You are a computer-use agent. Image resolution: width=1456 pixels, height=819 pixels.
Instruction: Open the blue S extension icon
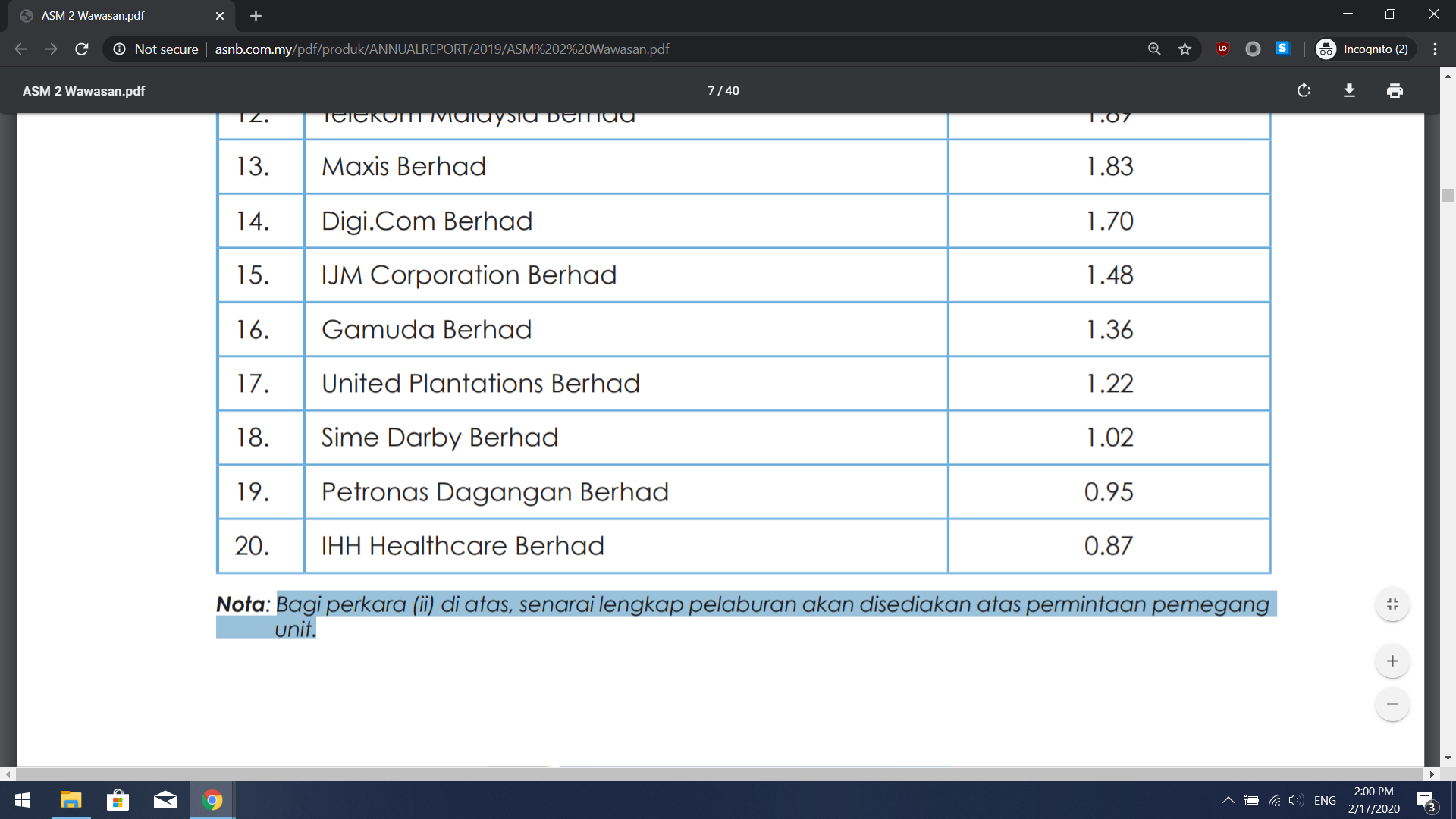(x=1282, y=49)
